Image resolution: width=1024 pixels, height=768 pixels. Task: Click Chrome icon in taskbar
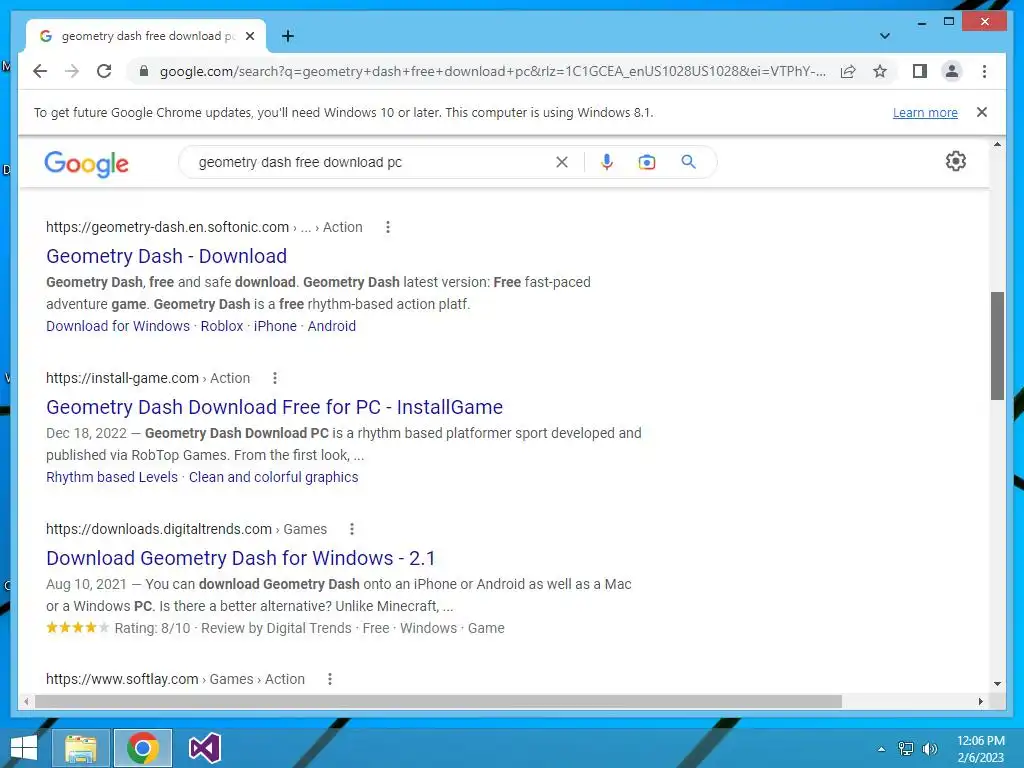click(x=143, y=748)
